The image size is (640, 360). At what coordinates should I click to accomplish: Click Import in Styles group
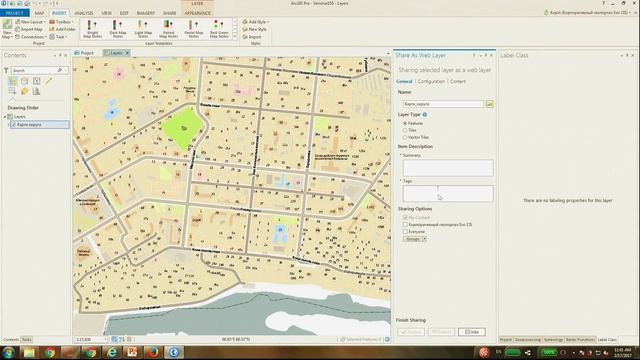[x=251, y=37]
